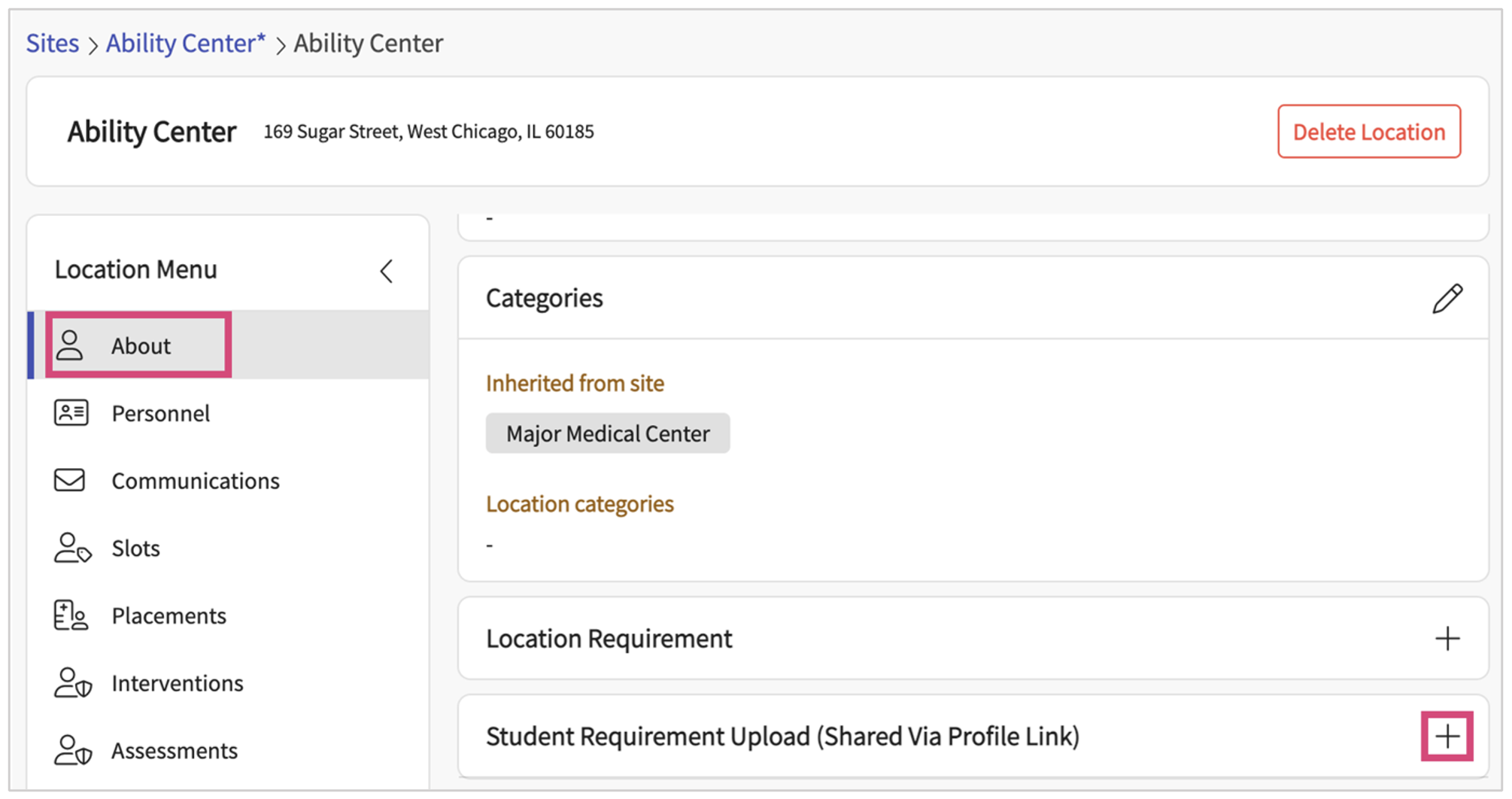Click the About person icon
Viewport: 1512px width, 799px height.
(x=69, y=345)
